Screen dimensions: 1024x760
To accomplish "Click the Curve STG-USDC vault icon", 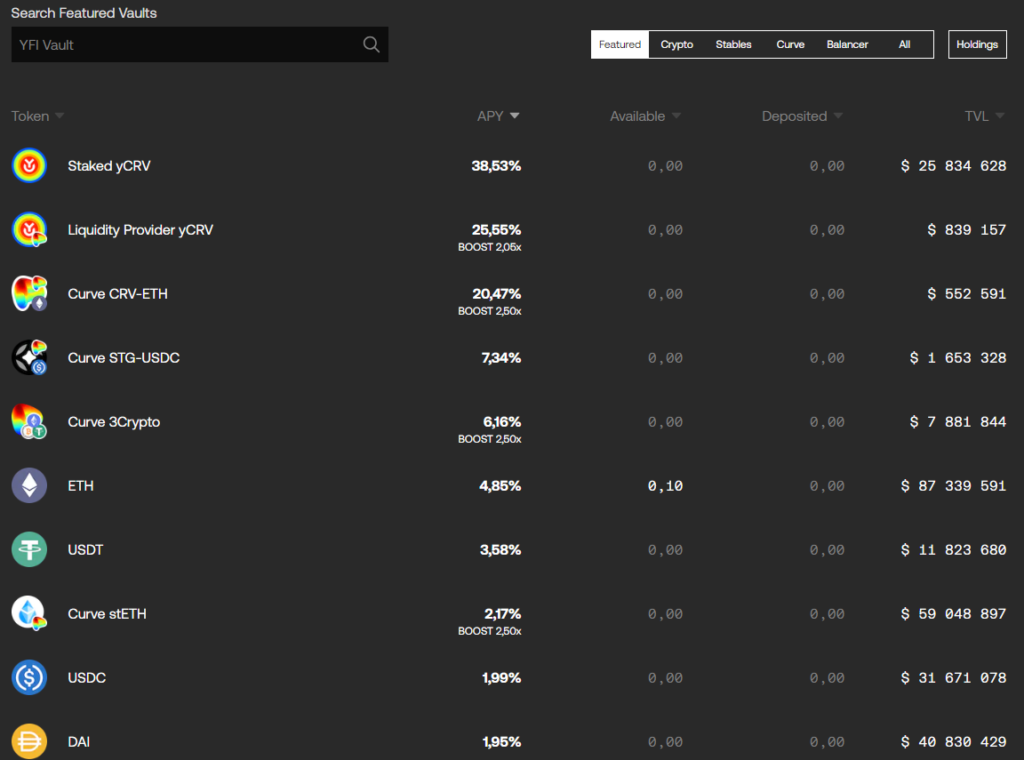I will (x=29, y=358).
